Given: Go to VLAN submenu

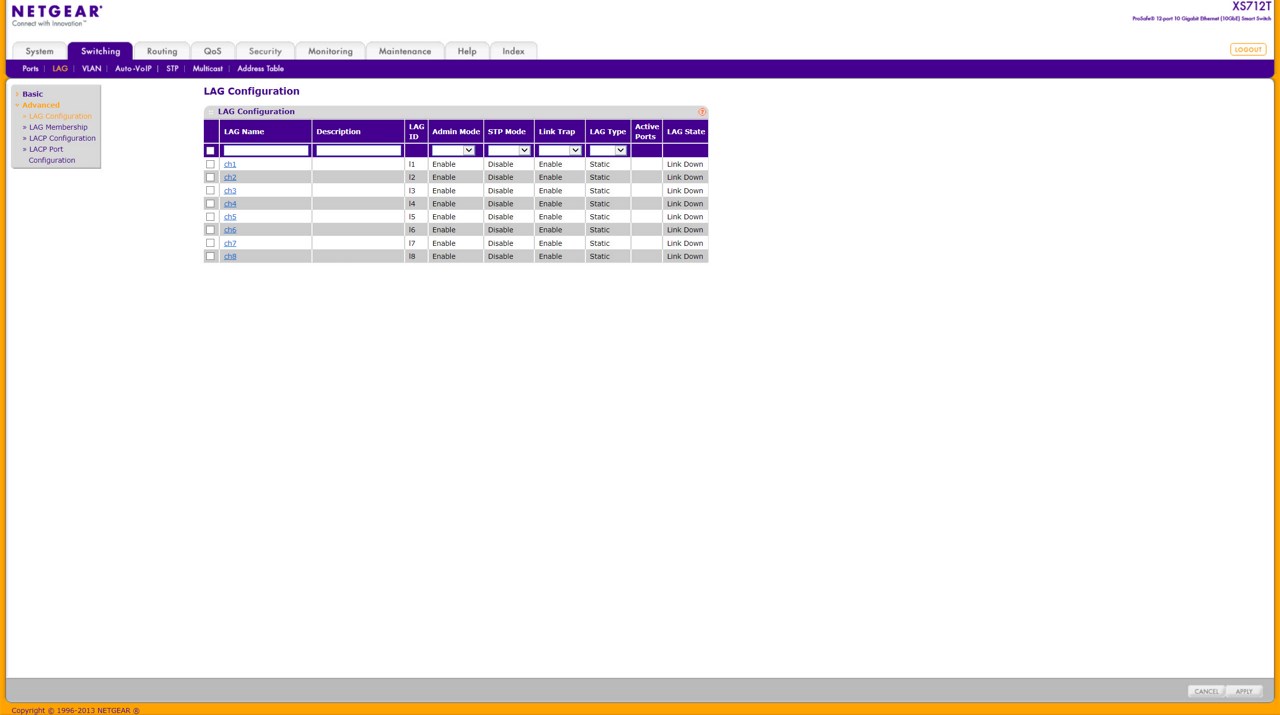Looking at the screenshot, I should 91,69.
